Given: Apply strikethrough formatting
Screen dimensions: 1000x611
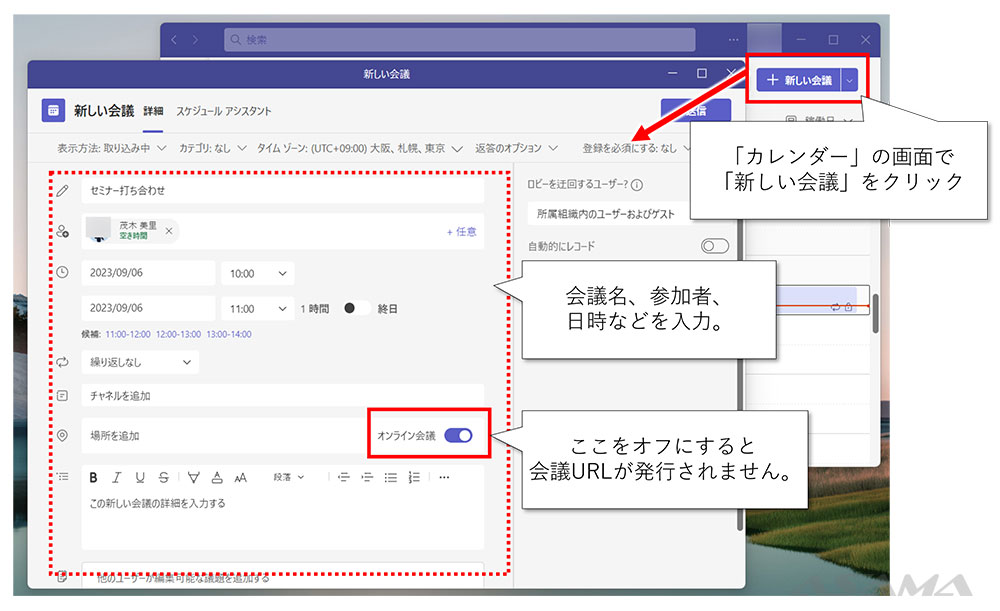Looking at the screenshot, I should tap(163, 478).
